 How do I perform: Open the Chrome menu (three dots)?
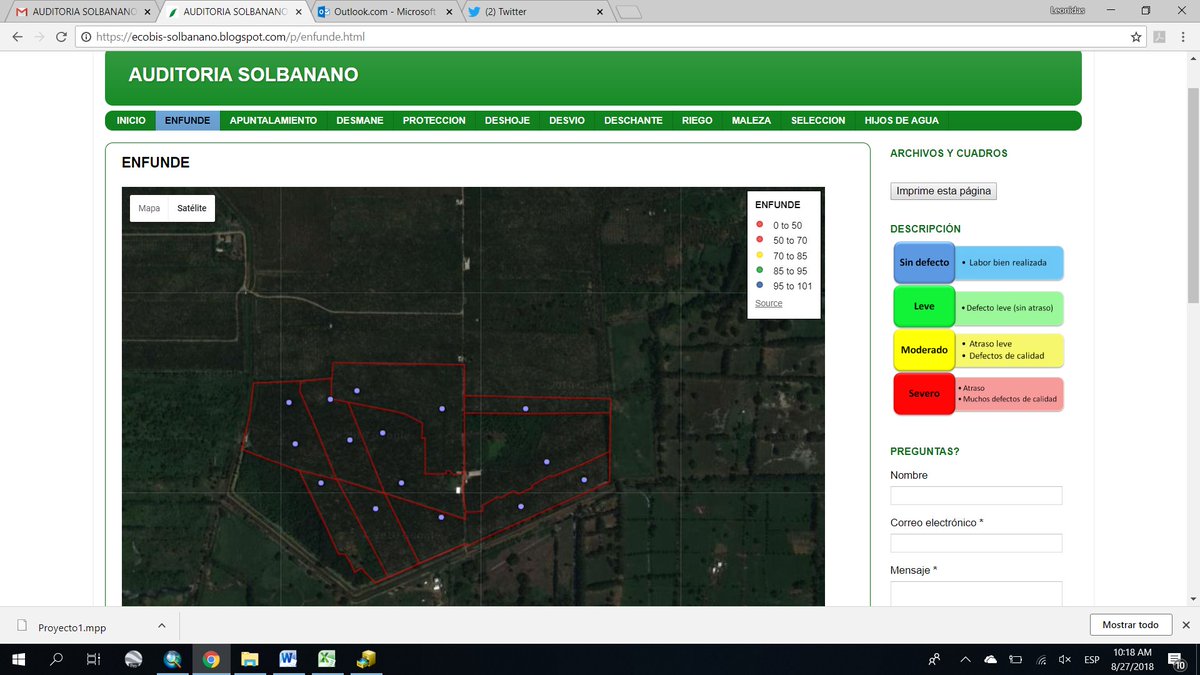pyautogui.click(x=1185, y=36)
